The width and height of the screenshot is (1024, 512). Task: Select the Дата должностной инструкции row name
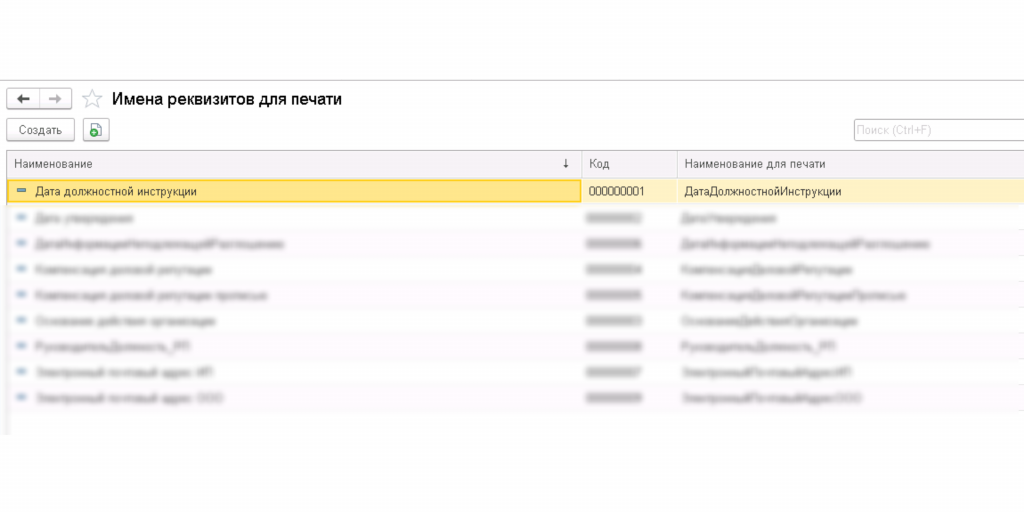pyautogui.click(x=116, y=191)
